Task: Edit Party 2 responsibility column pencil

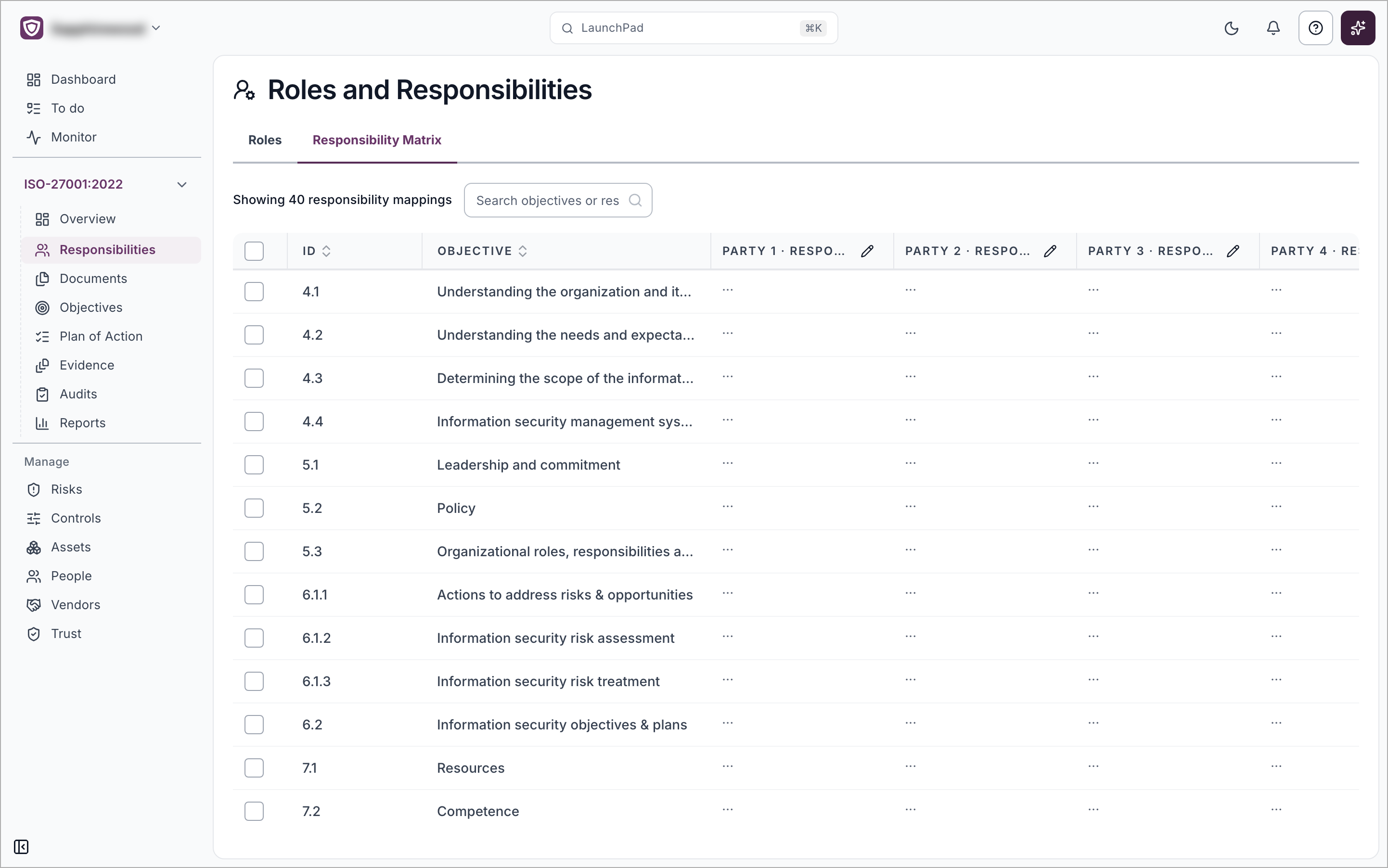Action: click(x=1050, y=251)
